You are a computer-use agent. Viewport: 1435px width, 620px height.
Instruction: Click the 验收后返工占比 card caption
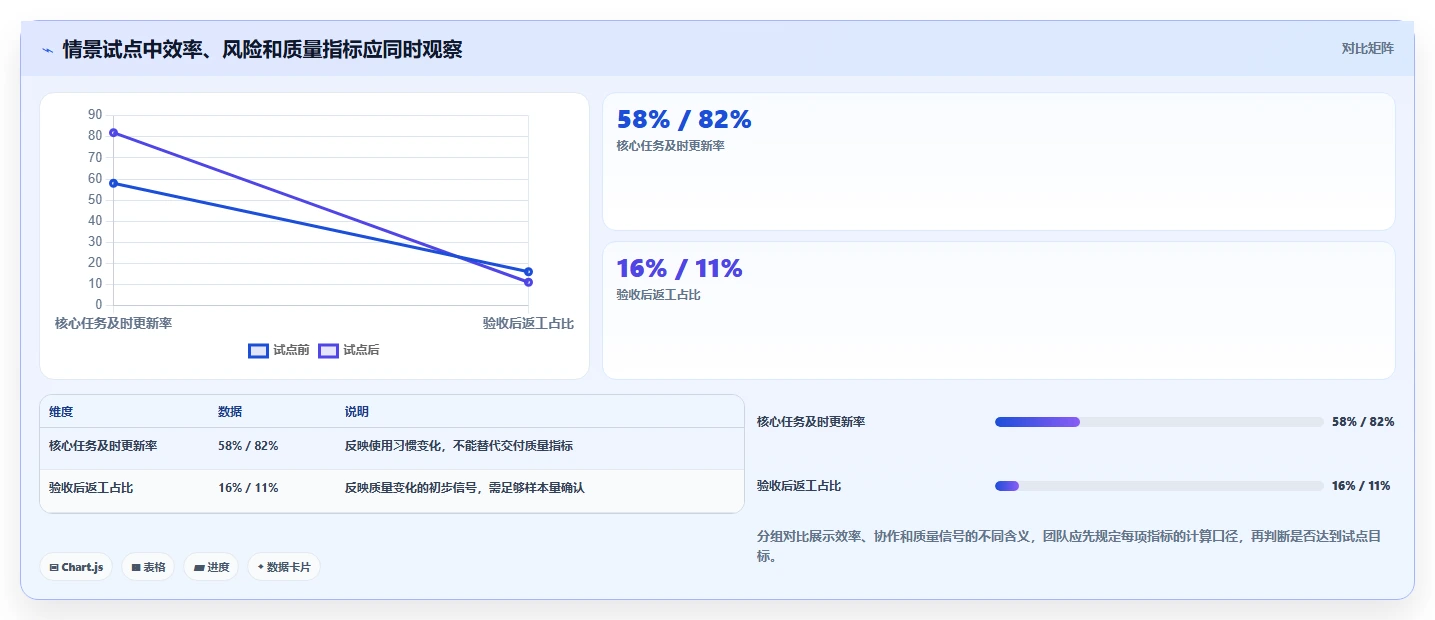(x=659, y=295)
